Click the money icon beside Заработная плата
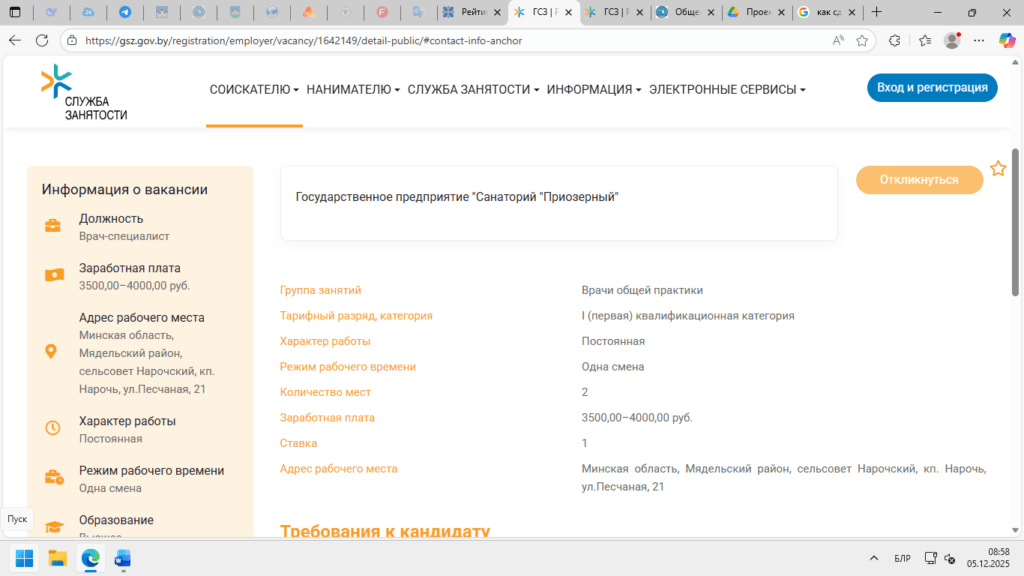1024x576 pixels. pos(53,275)
